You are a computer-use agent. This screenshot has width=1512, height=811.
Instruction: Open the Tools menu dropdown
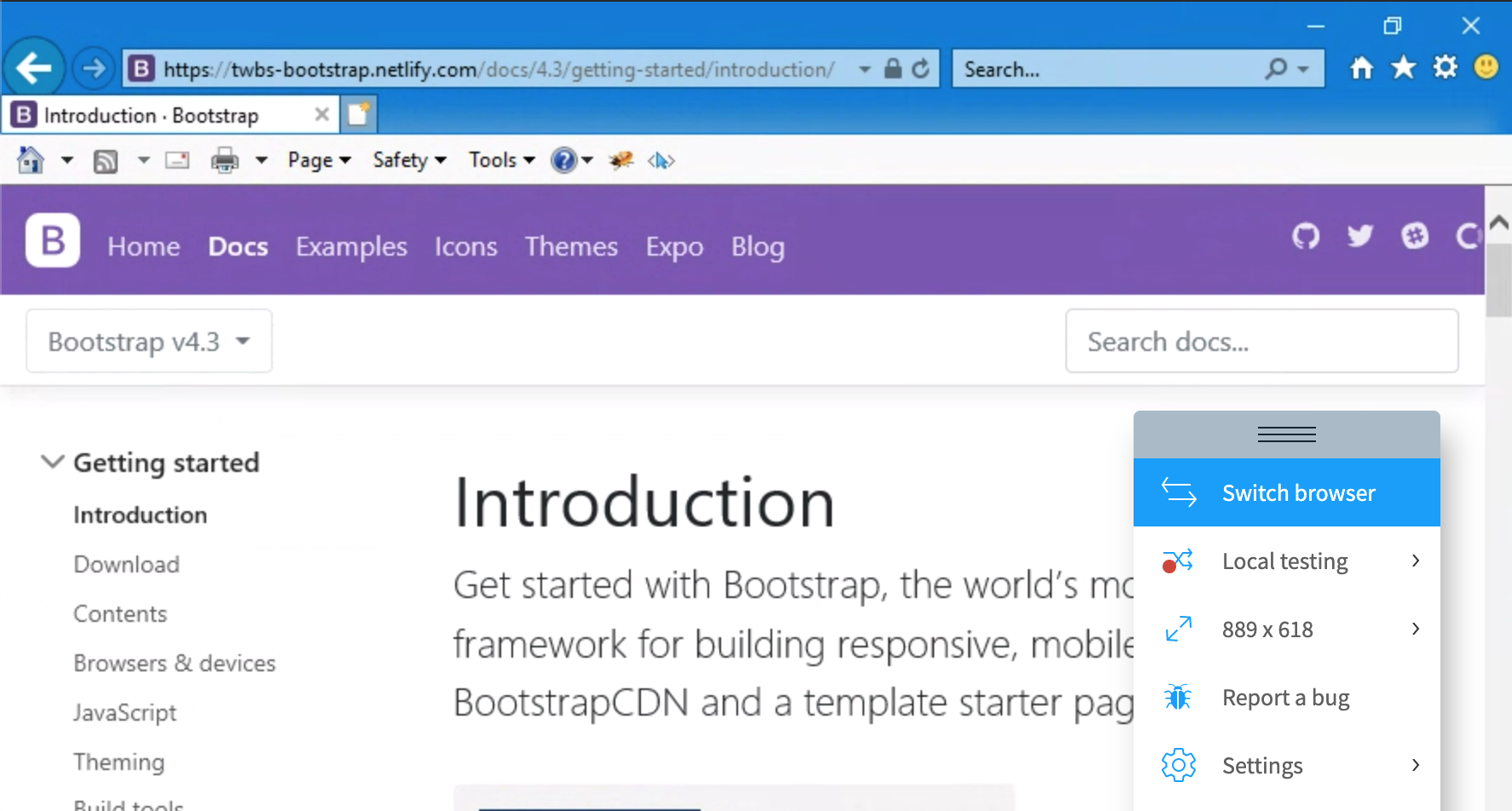pyautogui.click(x=502, y=160)
